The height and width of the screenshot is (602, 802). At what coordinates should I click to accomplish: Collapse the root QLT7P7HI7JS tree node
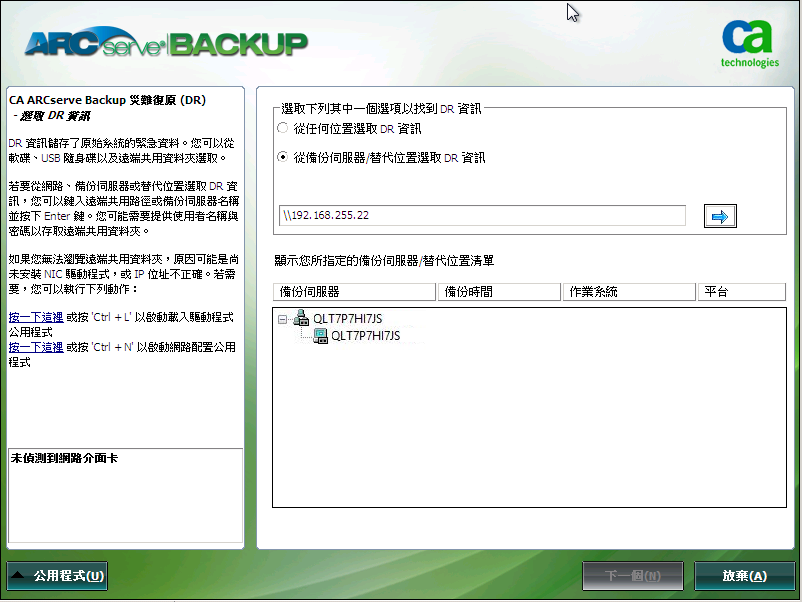282,319
